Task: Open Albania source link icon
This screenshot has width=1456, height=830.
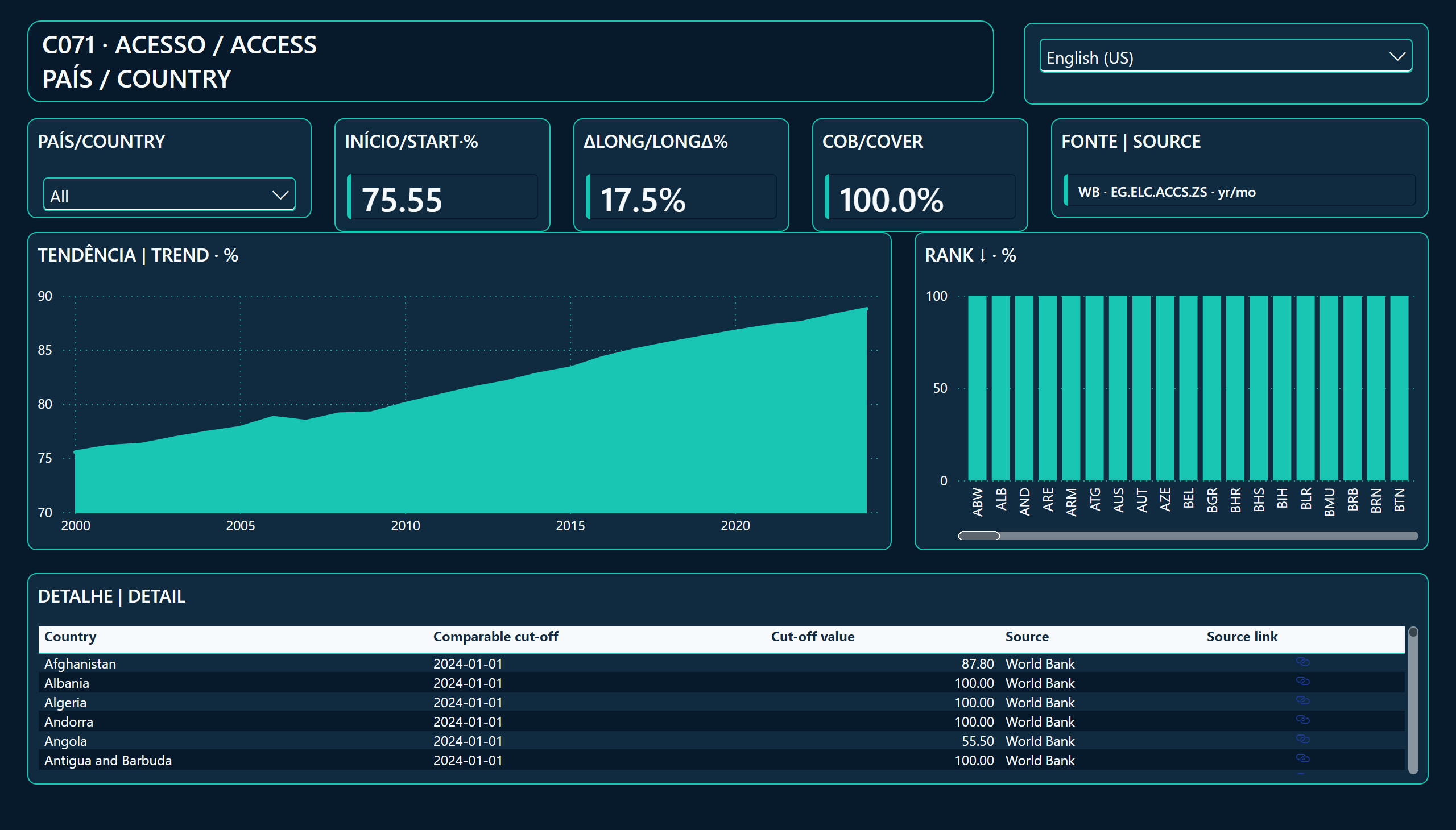Action: [x=1302, y=681]
